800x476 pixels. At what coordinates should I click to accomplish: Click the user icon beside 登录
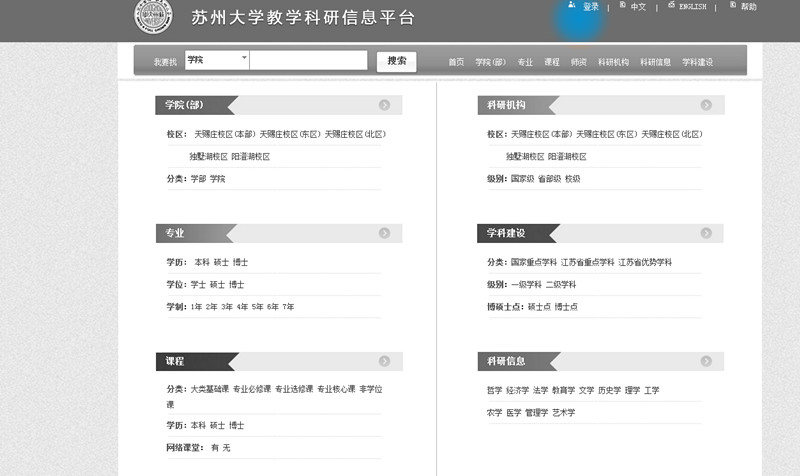click(572, 6)
